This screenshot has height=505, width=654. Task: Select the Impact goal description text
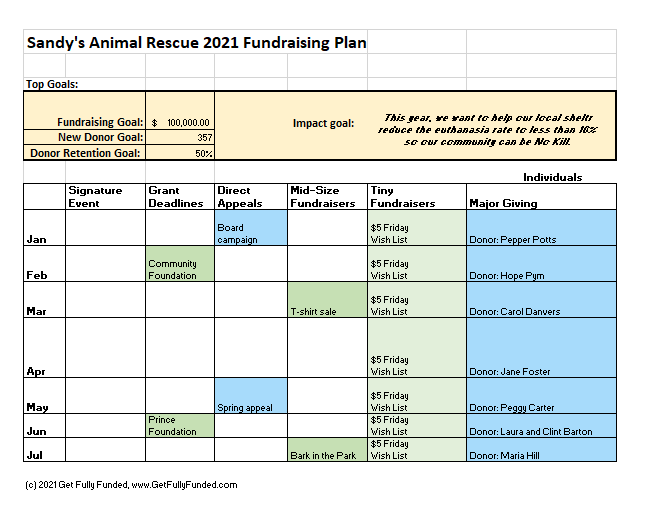click(487, 130)
